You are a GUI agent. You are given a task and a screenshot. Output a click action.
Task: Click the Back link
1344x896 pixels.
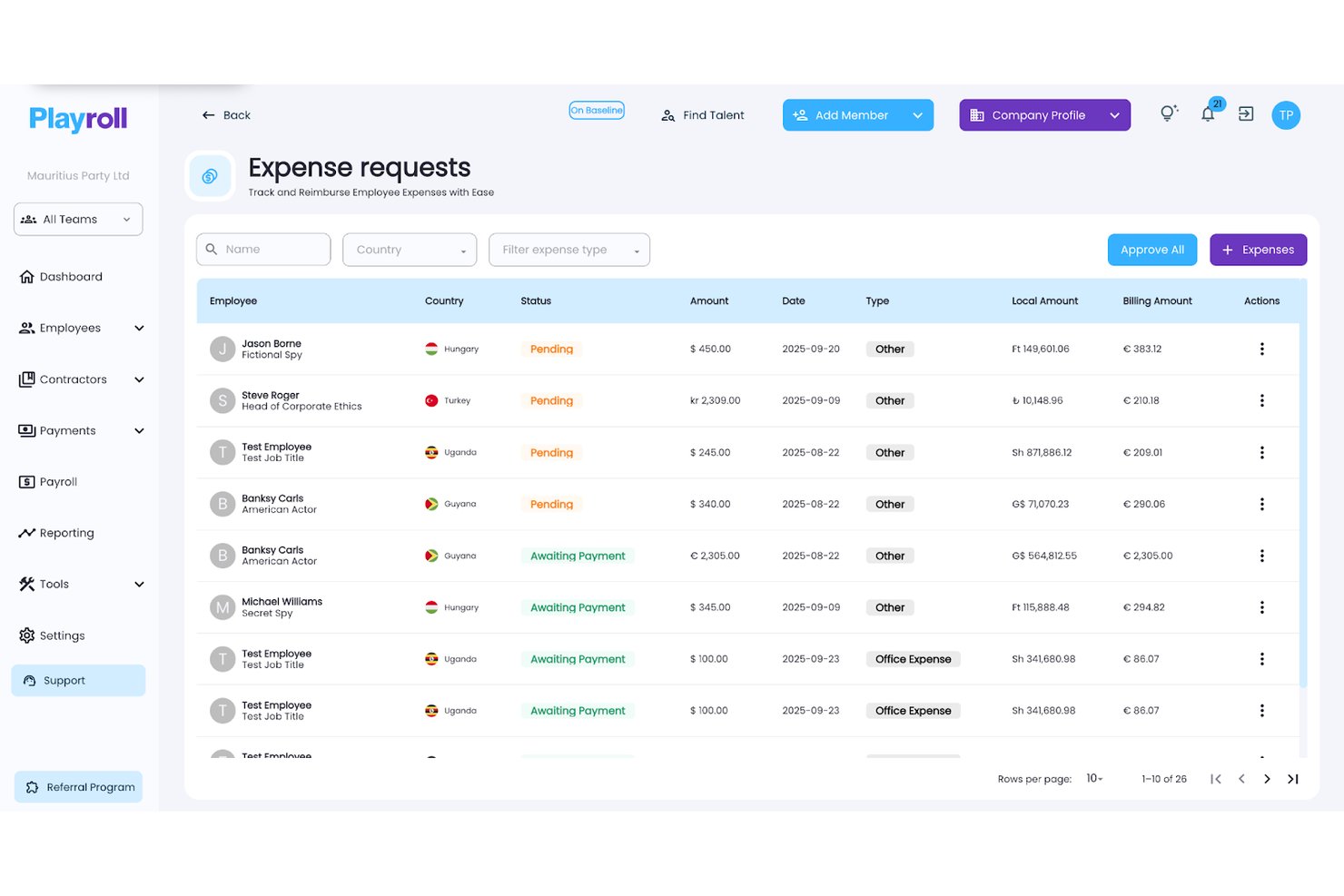(x=226, y=115)
